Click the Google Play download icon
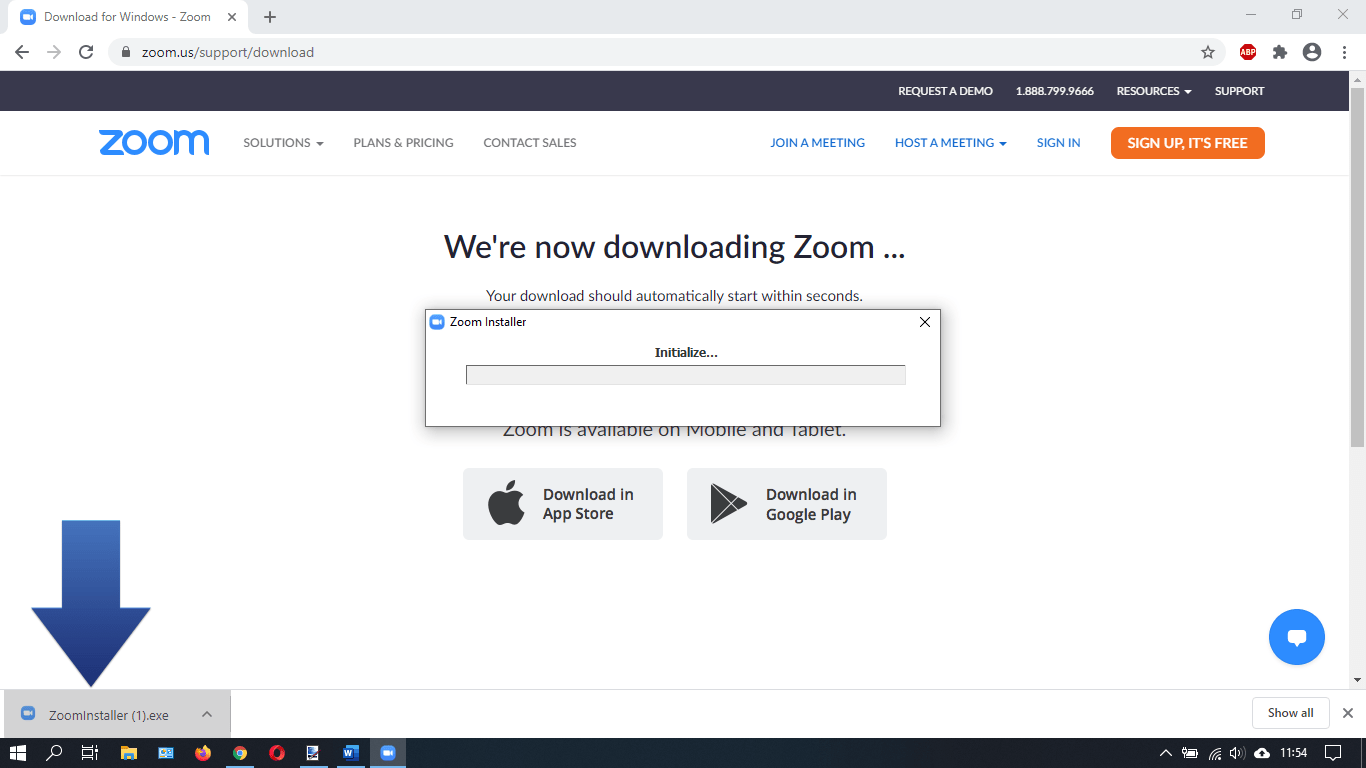This screenshot has width=1366, height=768. (727, 503)
